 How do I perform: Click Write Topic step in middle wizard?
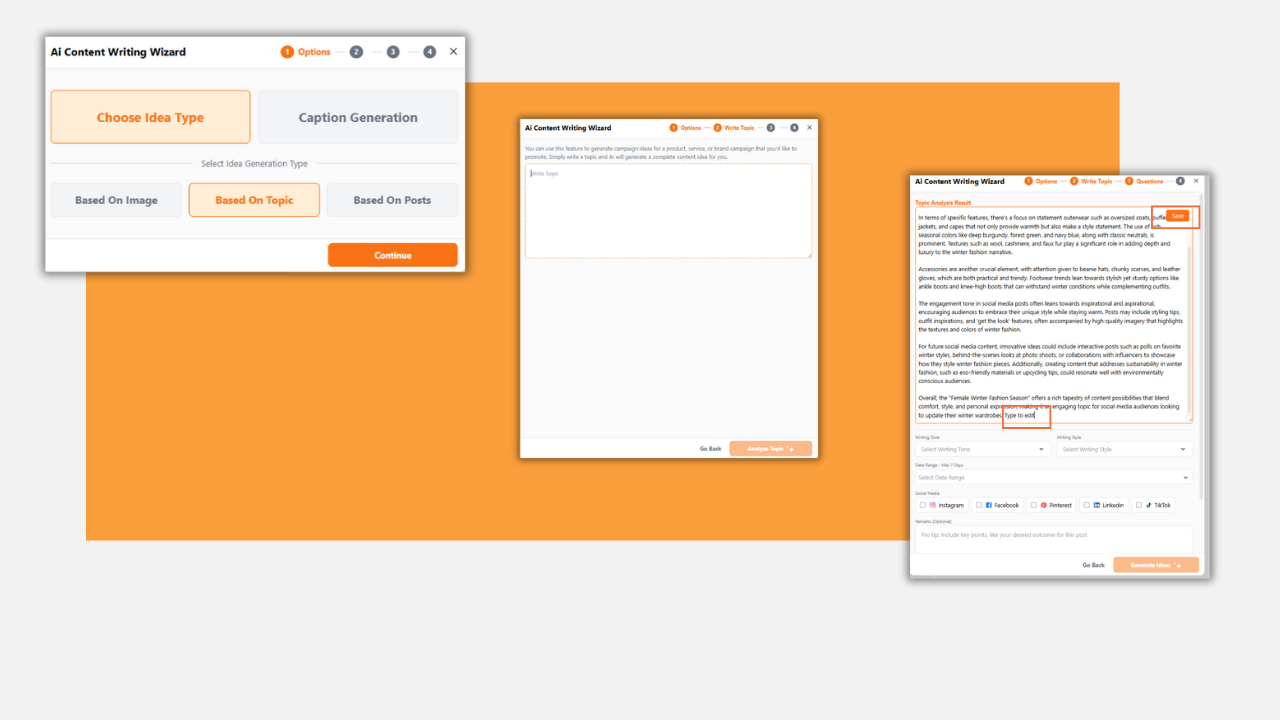click(734, 128)
